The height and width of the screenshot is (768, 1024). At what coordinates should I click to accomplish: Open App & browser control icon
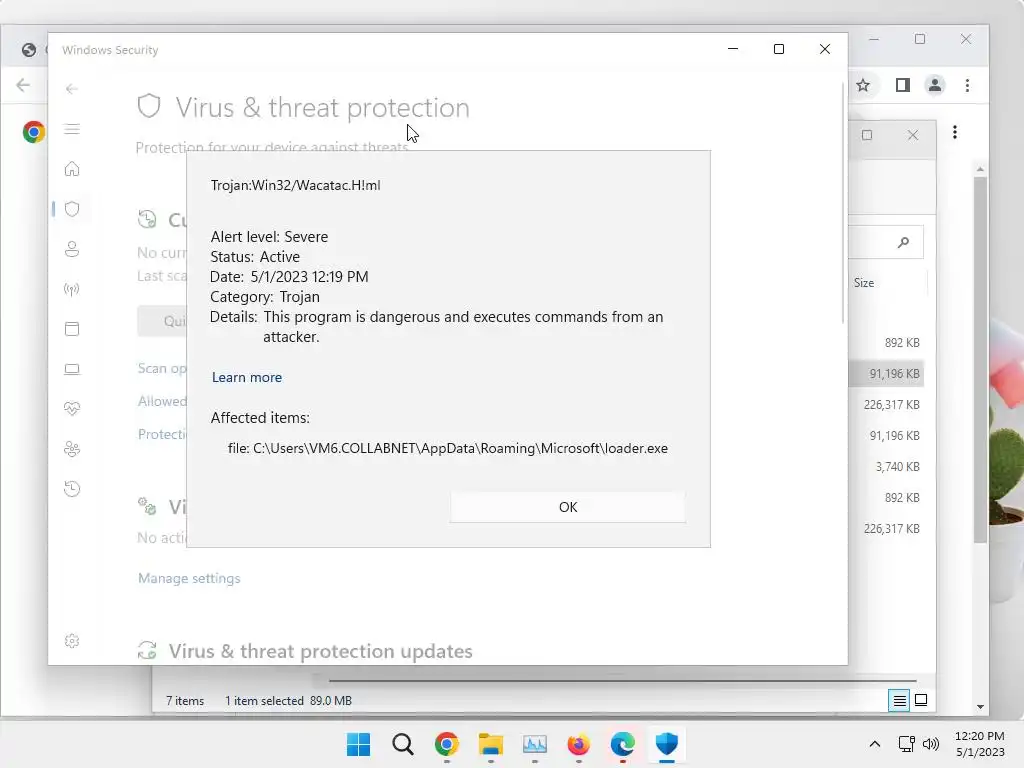coord(72,328)
